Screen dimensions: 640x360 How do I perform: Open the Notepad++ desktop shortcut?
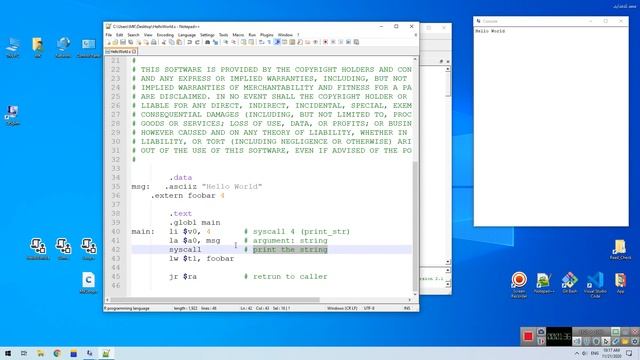coord(544,283)
